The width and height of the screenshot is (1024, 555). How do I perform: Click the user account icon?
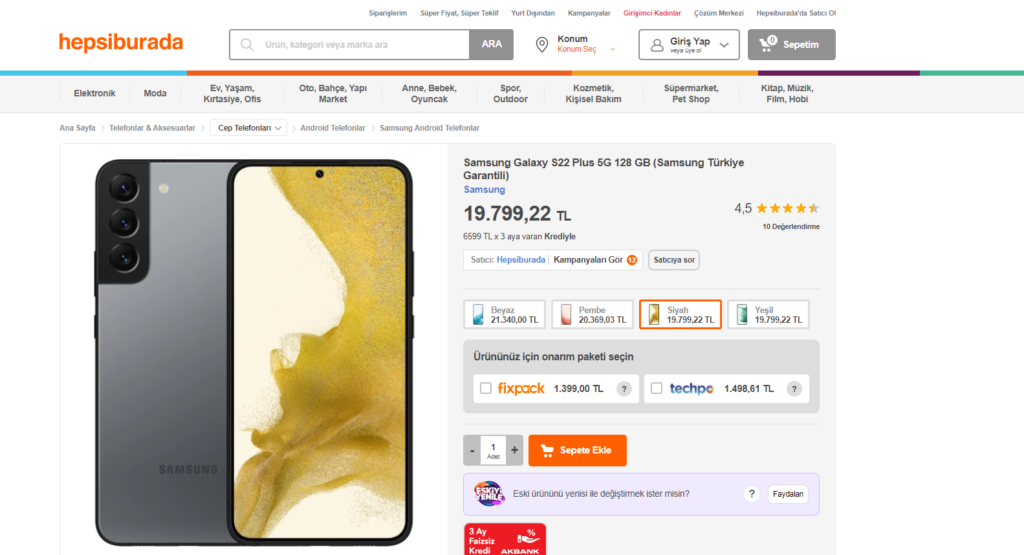point(657,45)
